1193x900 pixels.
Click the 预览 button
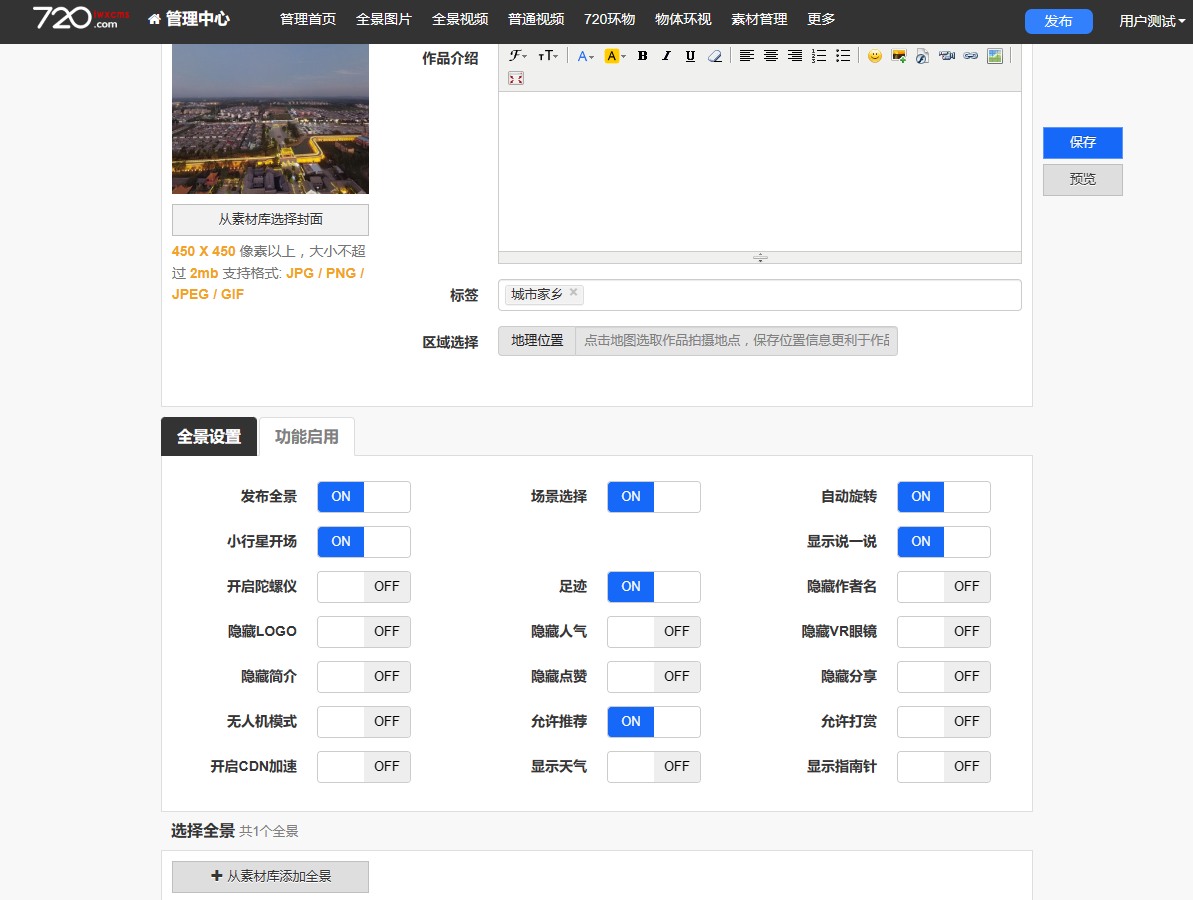[1083, 180]
